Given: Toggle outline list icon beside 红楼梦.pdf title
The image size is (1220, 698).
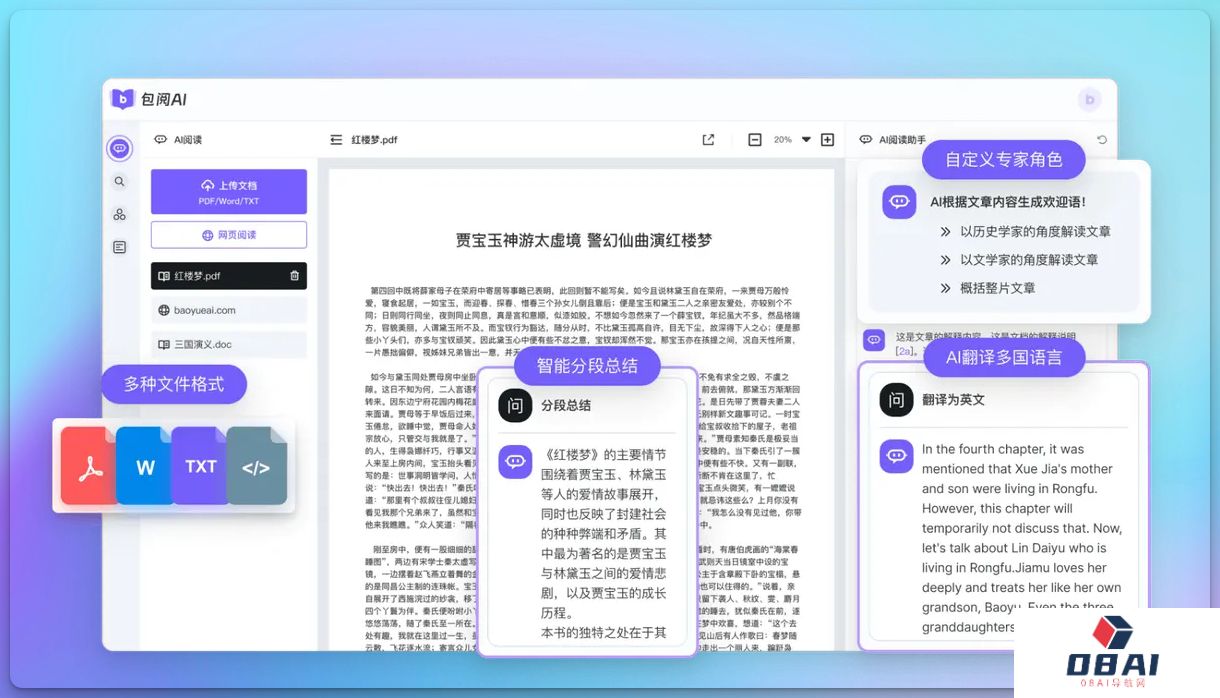Looking at the screenshot, I should point(336,140).
